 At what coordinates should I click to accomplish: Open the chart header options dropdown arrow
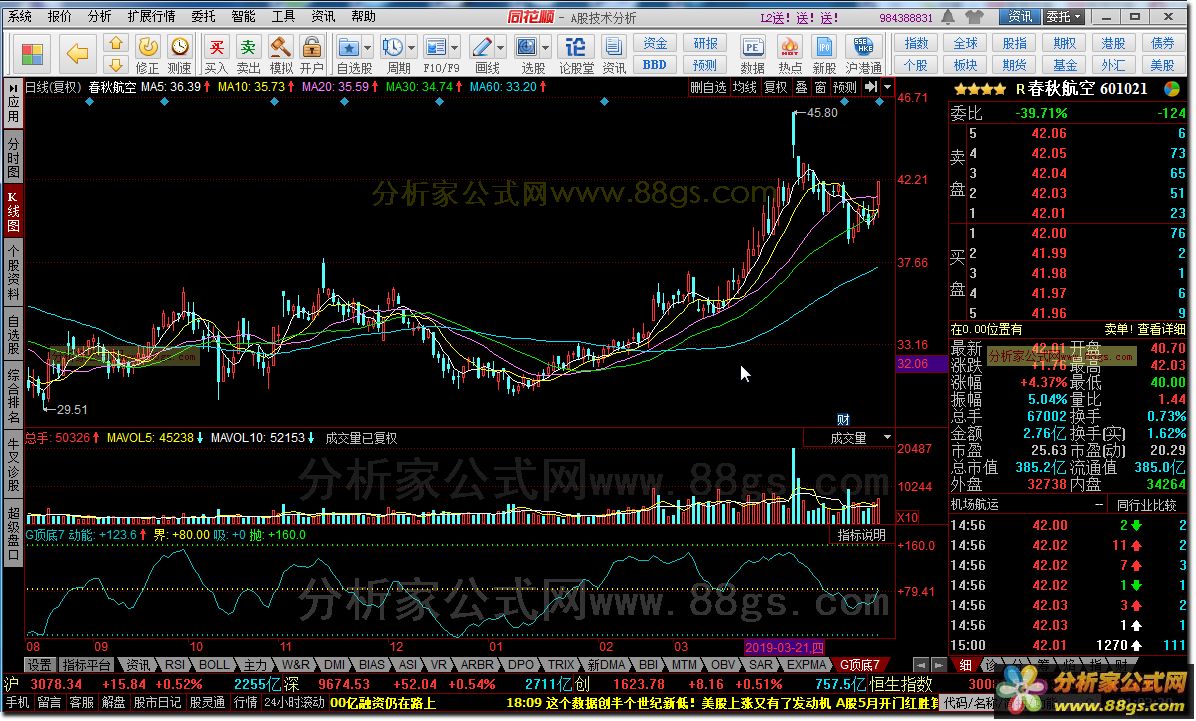coord(888,88)
